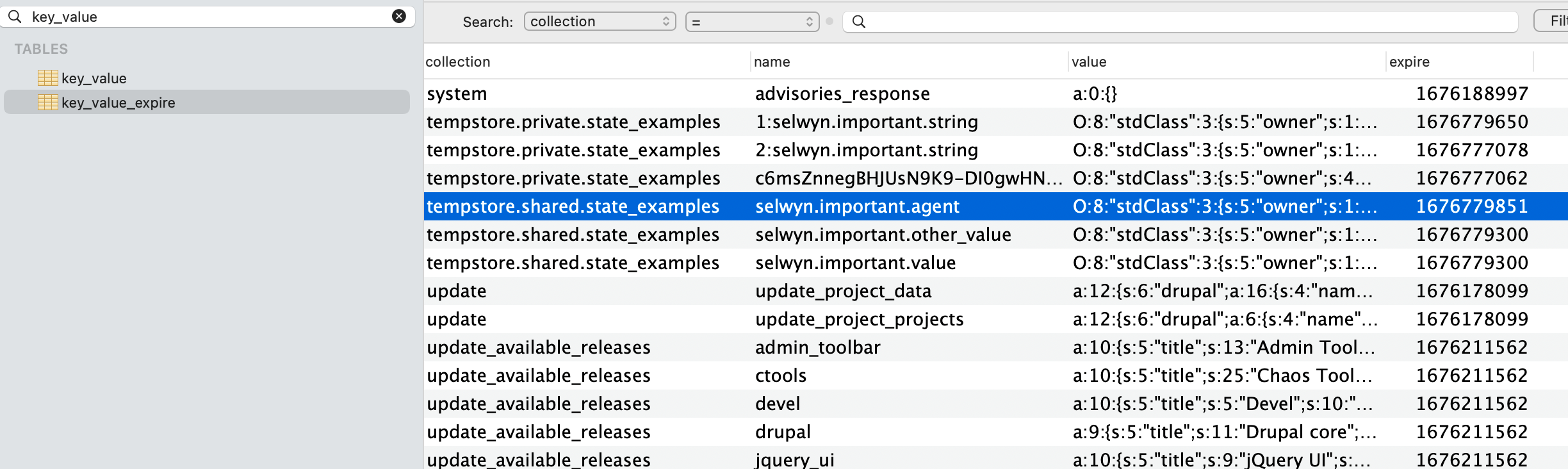The width and height of the screenshot is (1568, 469).
Task: Click the expire value 1676777078
Action: pyautogui.click(x=1472, y=150)
